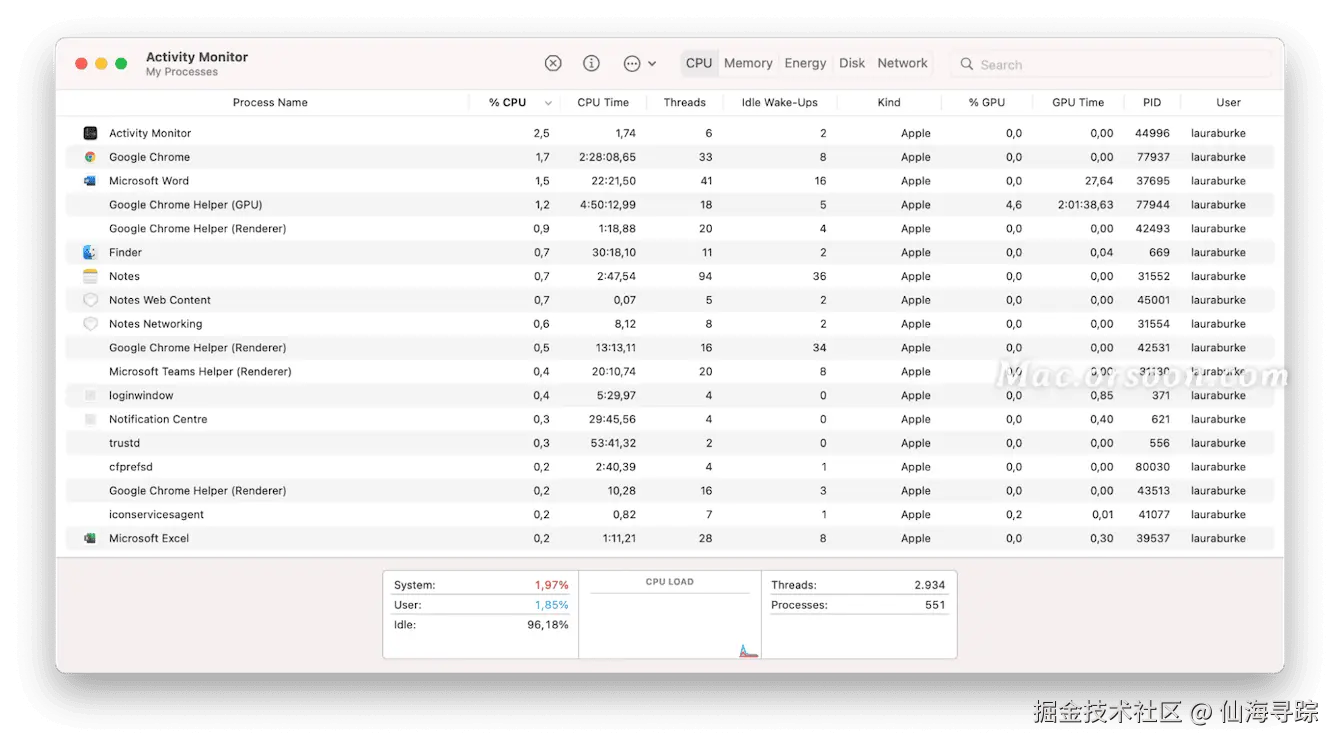Sort by PID column header
The width and height of the screenshot is (1340, 747).
click(x=1152, y=102)
